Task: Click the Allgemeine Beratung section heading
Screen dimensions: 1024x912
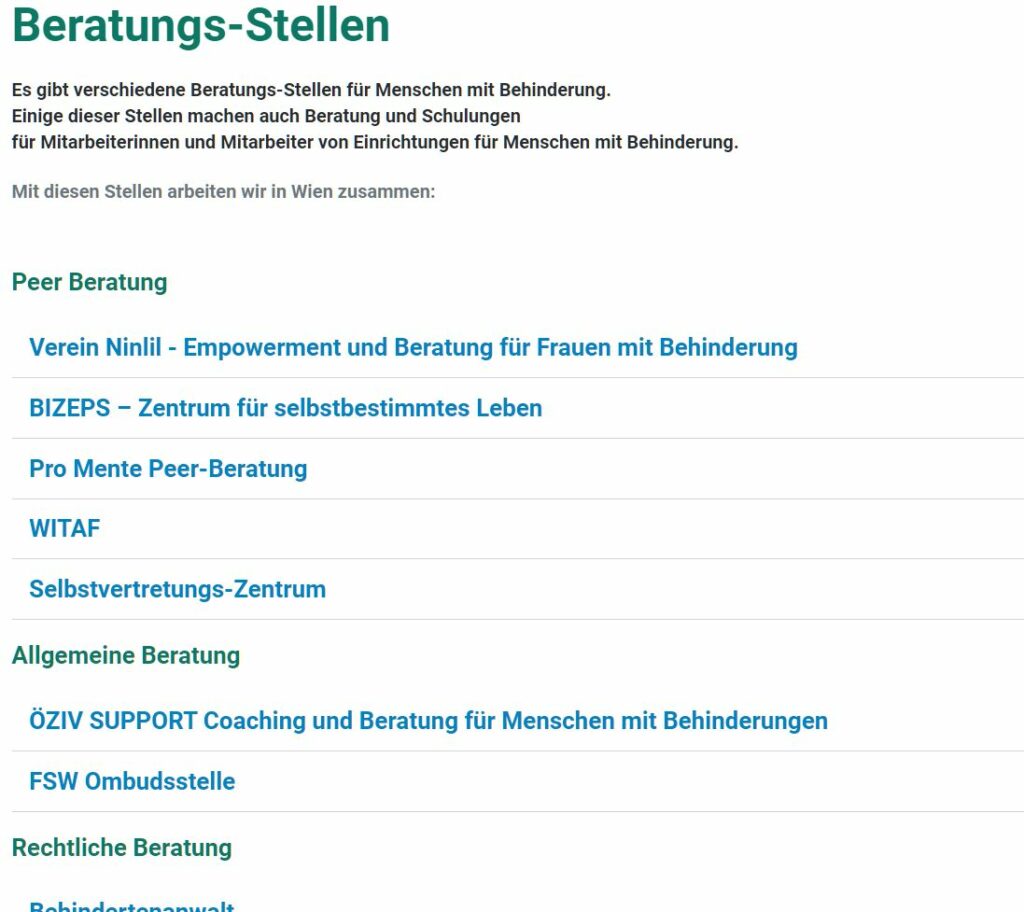Action: [126, 655]
